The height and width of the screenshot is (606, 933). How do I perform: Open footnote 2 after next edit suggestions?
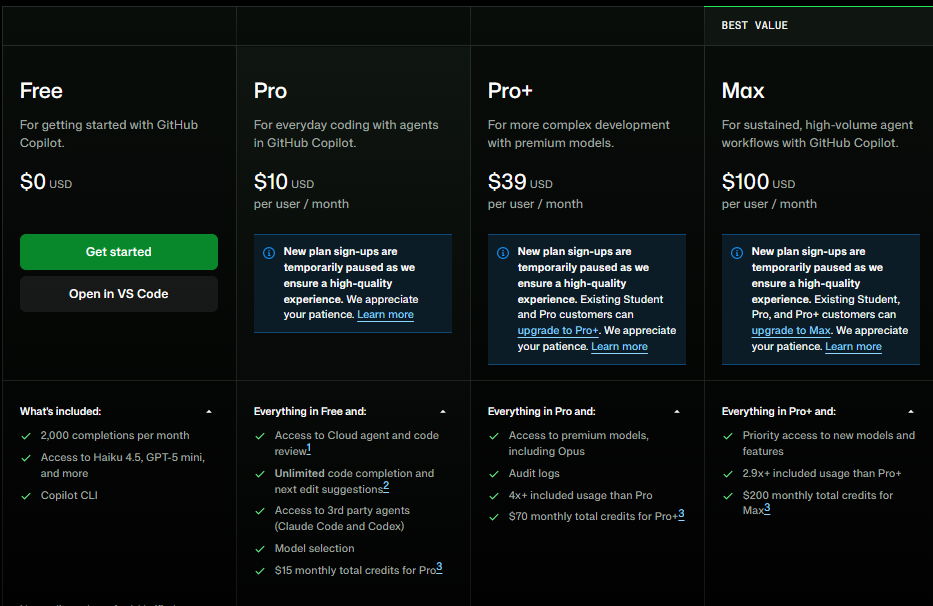(386, 487)
